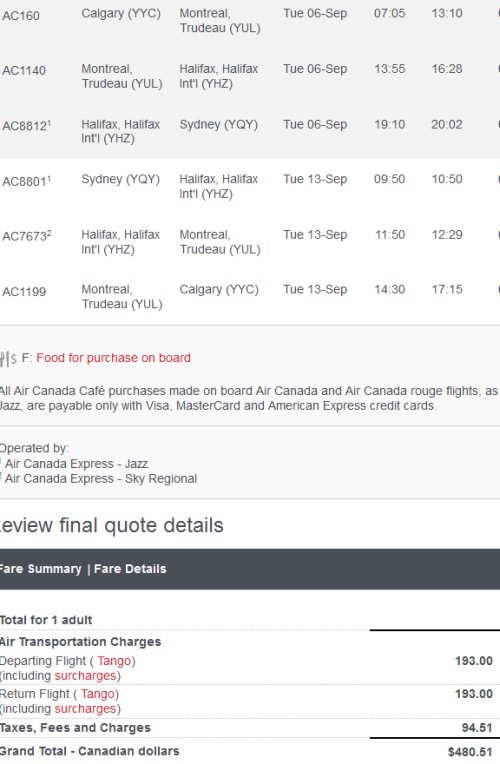Image resolution: width=500 pixels, height=764 pixels.
Task: Click Air Canada Express - Jazz operator text
Action: pyautogui.click(x=77, y=464)
